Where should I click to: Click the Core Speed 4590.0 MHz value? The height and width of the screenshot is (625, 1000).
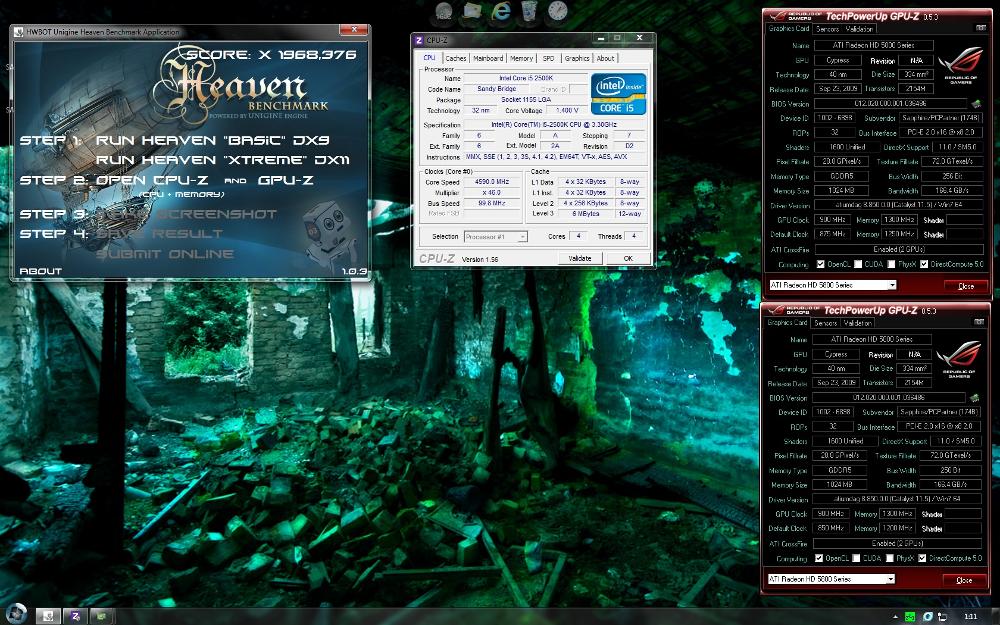tap(492, 182)
